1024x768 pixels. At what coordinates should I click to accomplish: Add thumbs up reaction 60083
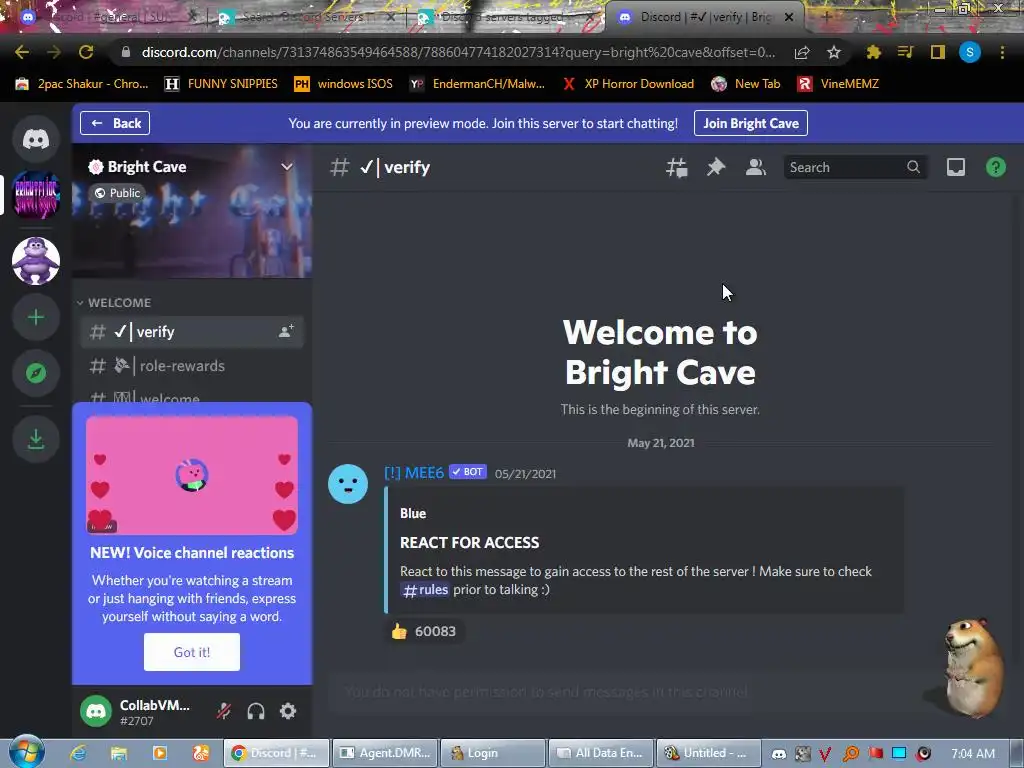tap(424, 631)
